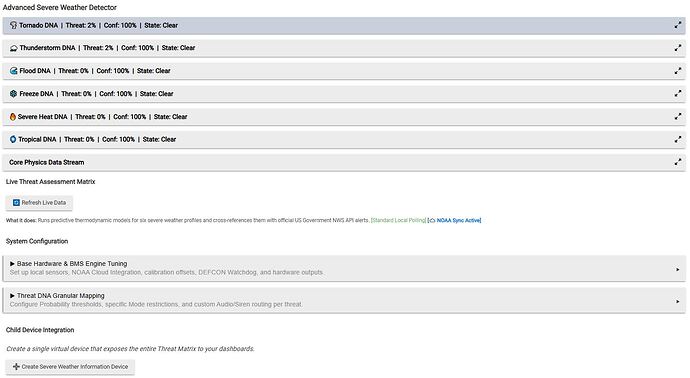Image resolution: width=690 pixels, height=378 pixels.
Task: Create Severe Weather Information Device
Action: point(70,367)
